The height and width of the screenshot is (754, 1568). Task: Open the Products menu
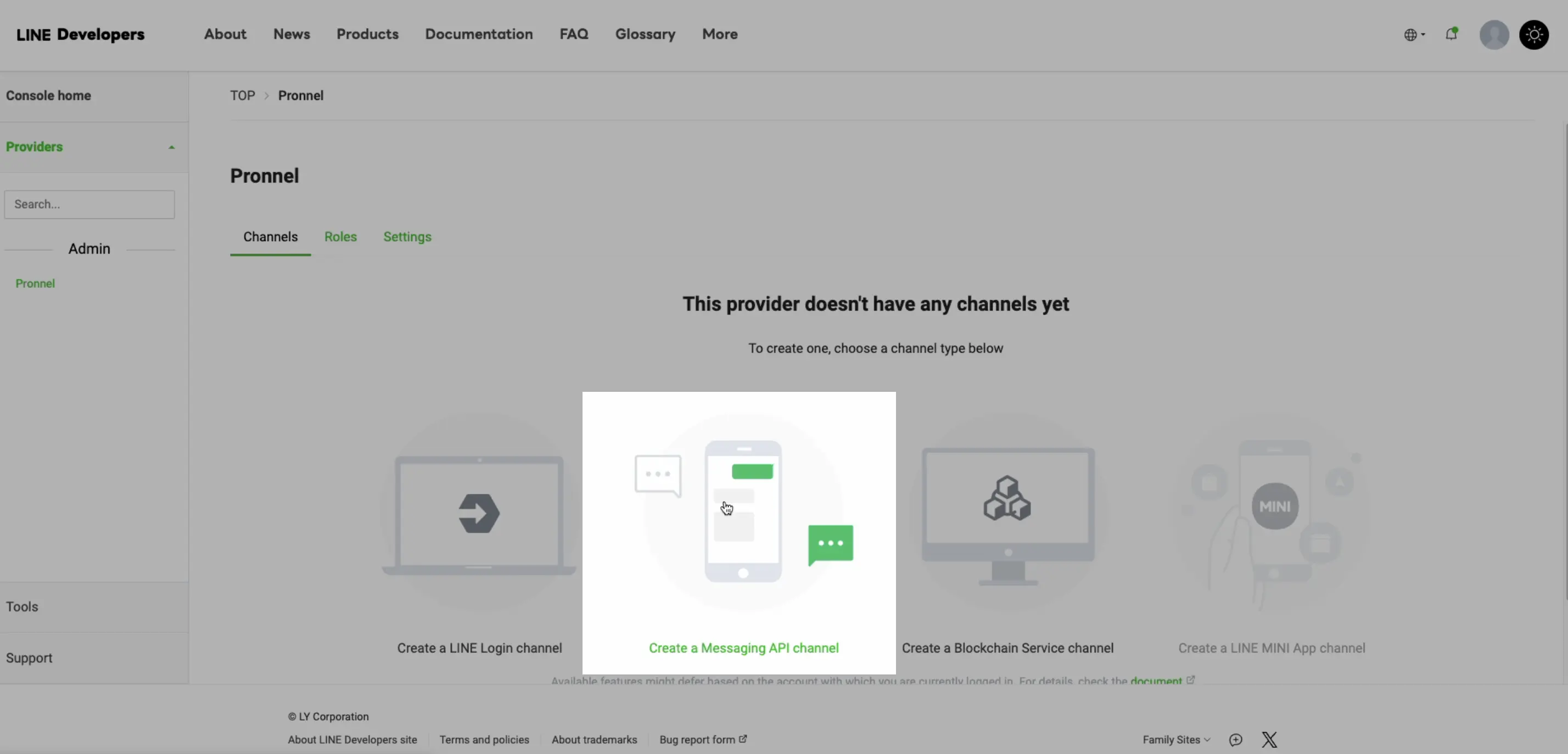click(368, 34)
